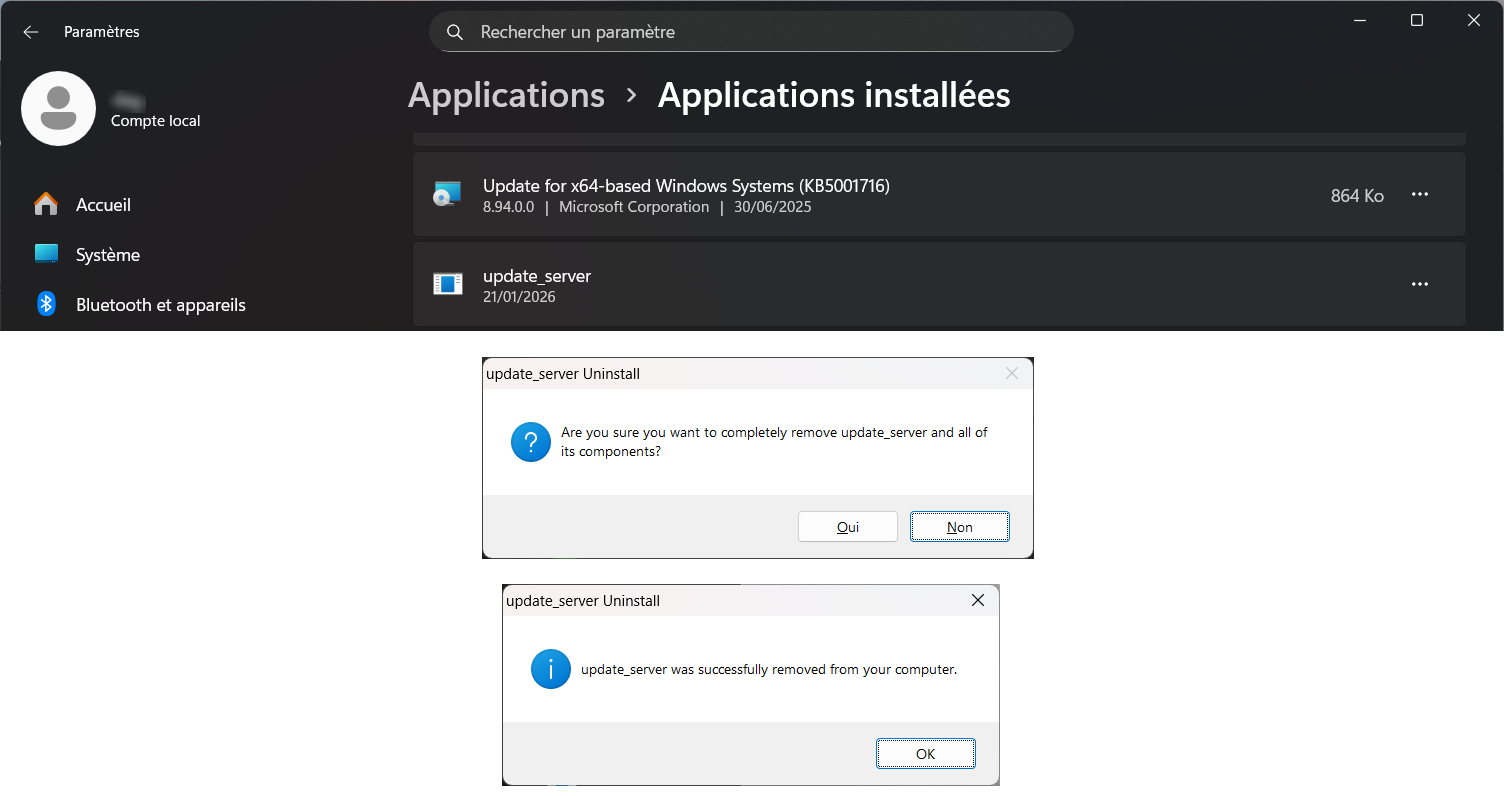Click the Système monitor icon

point(46,254)
